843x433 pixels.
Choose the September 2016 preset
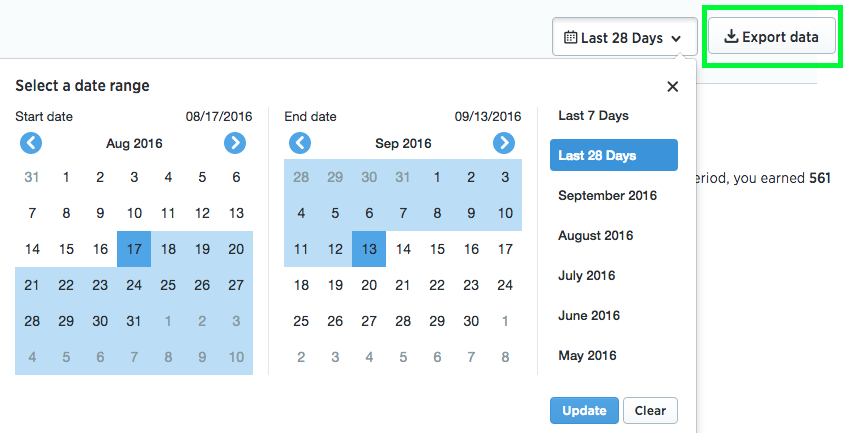pos(607,196)
